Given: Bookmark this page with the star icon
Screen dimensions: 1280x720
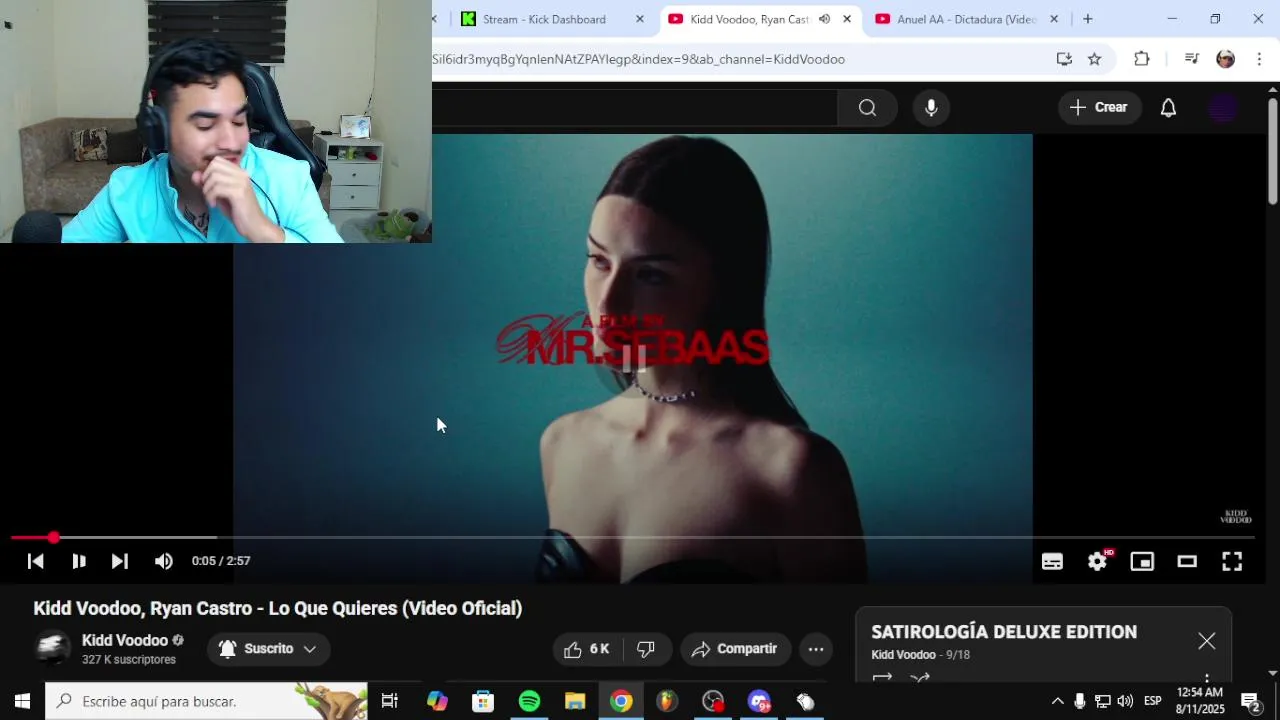Looking at the screenshot, I should click(1095, 59).
